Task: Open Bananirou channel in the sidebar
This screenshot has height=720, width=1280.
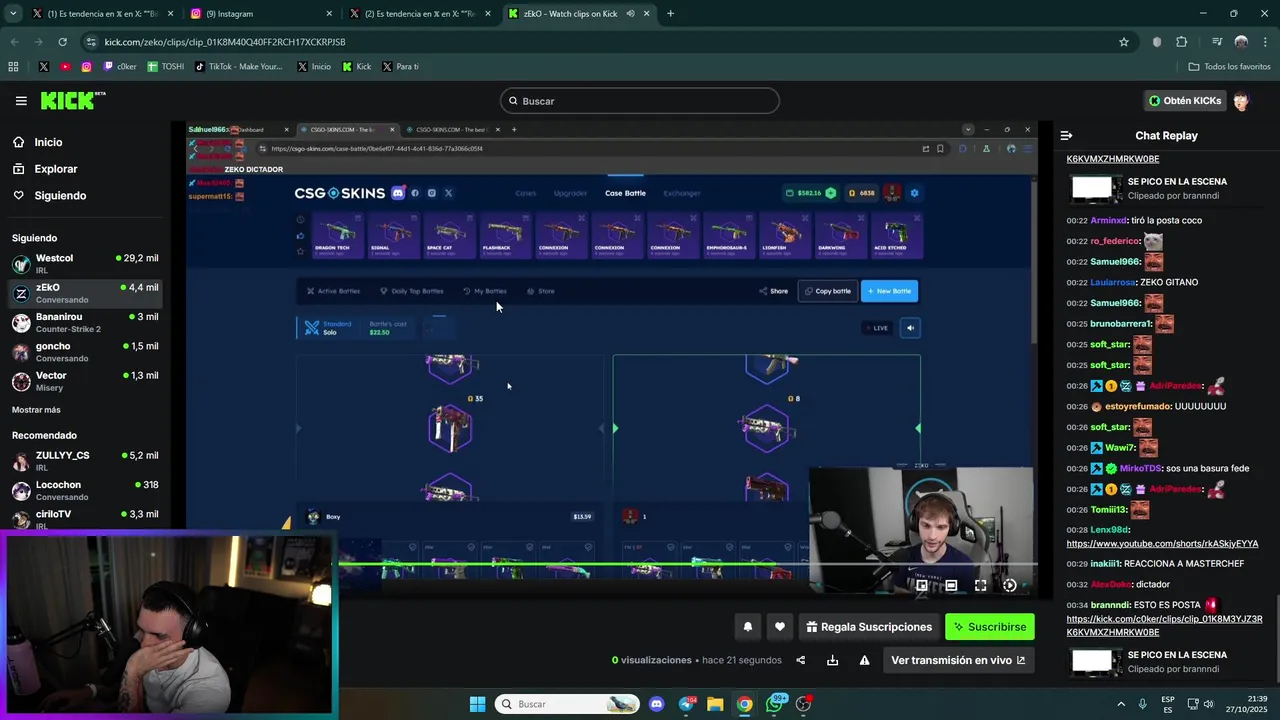Action: coord(85,323)
